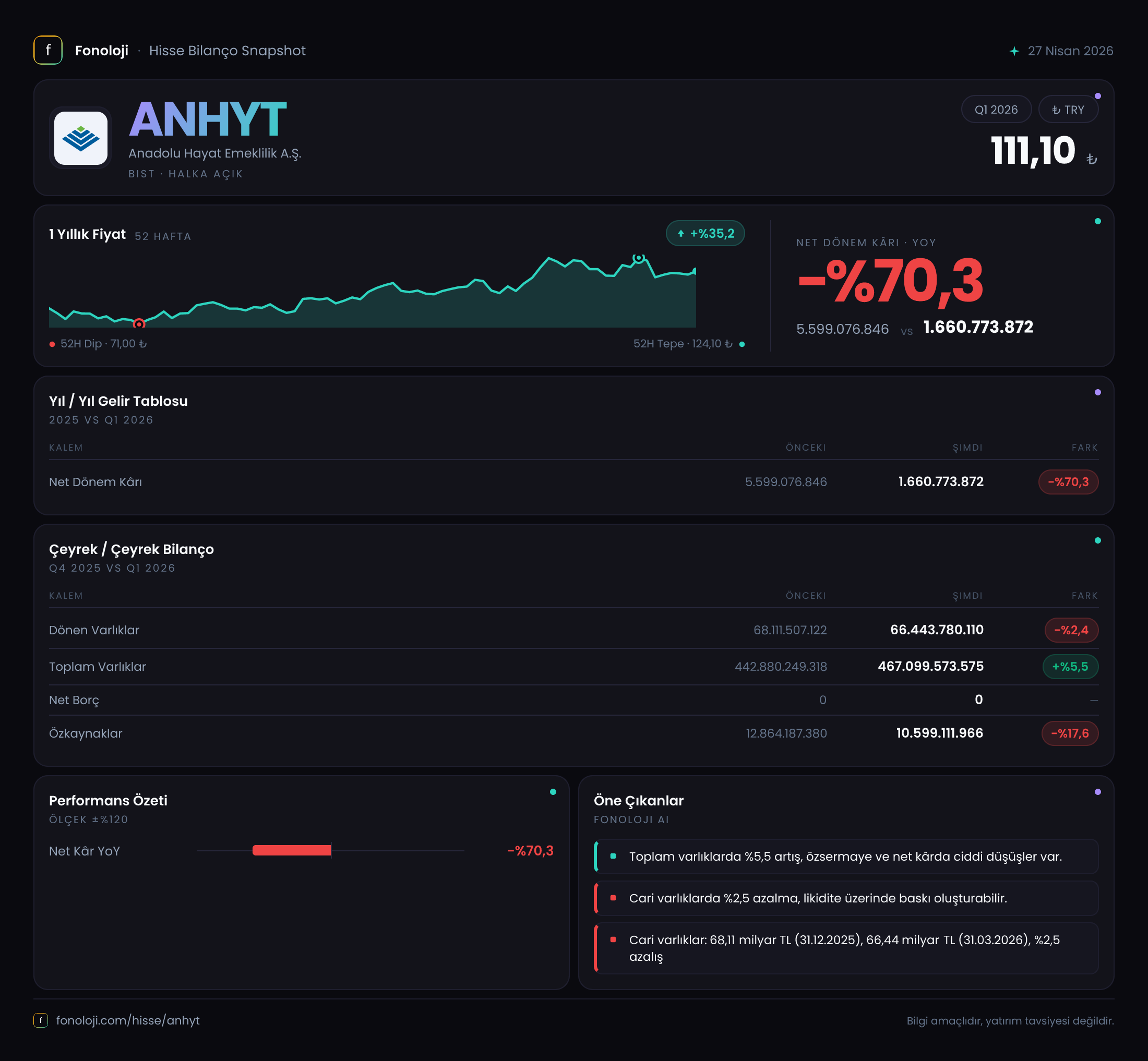Click the 111,10 share price
The image size is (1148, 1061).
(1033, 151)
